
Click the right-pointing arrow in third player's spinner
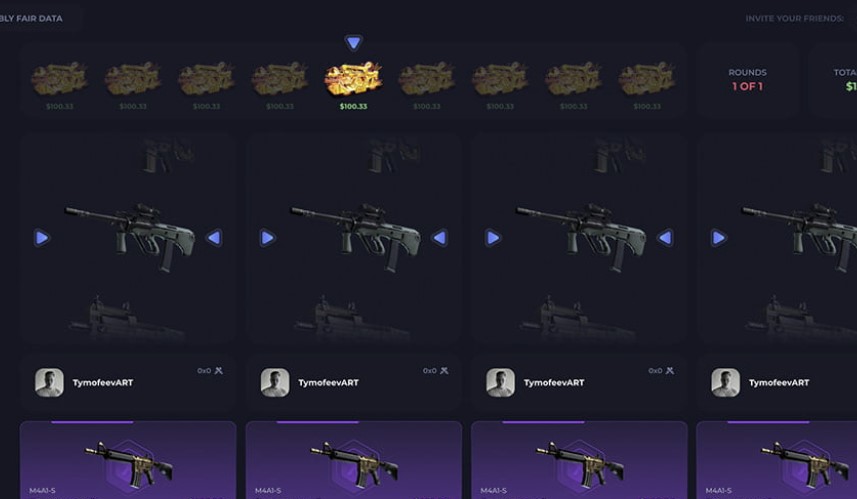click(x=492, y=238)
